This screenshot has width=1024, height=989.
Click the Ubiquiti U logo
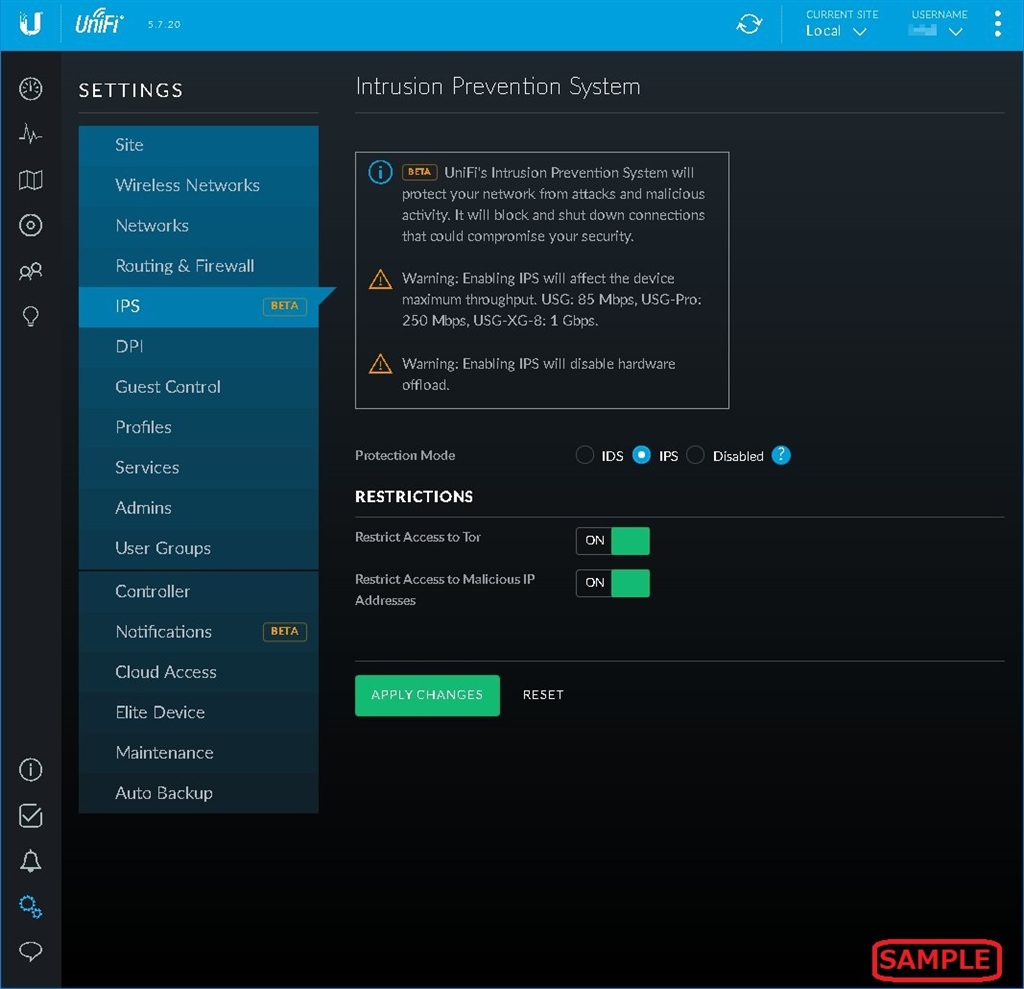31,24
